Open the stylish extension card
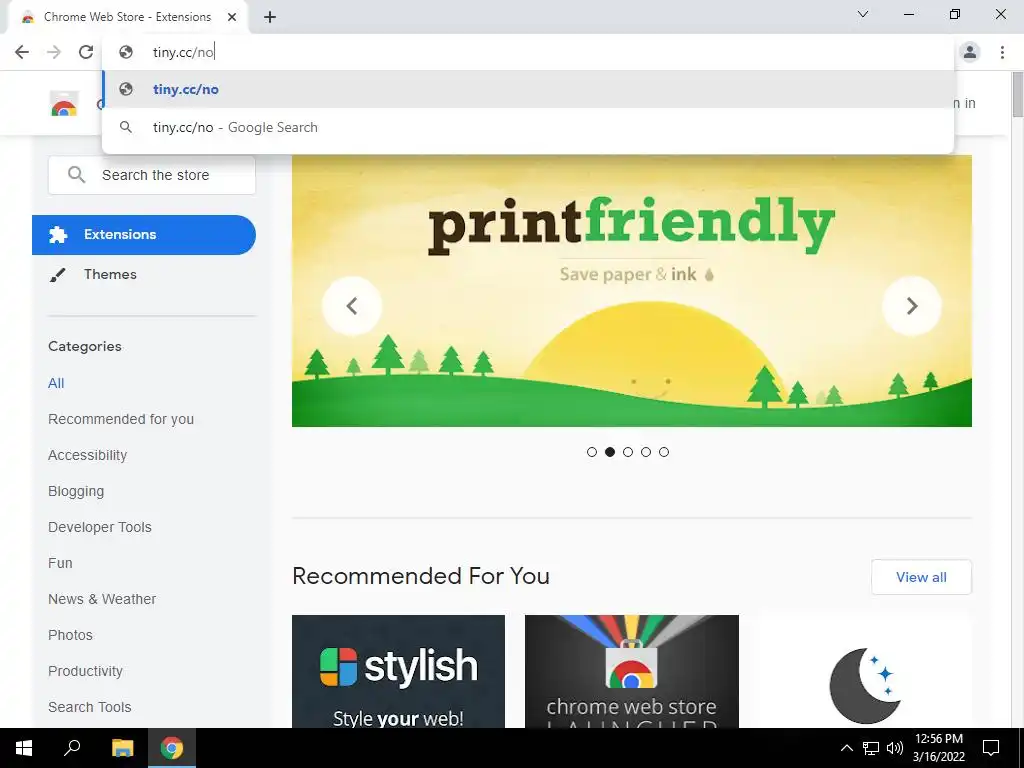This screenshot has width=1024, height=768. [398, 671]
